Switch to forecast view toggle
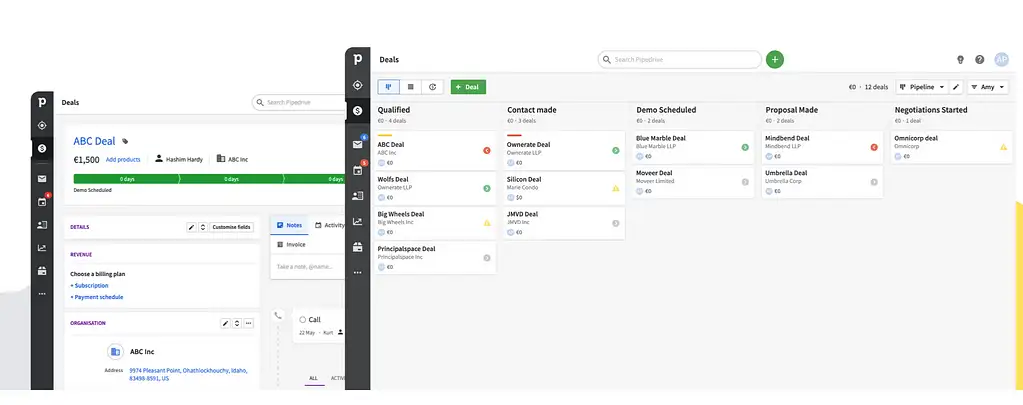The width and height of the screenshot is (1023, 405). coord(433,87)
